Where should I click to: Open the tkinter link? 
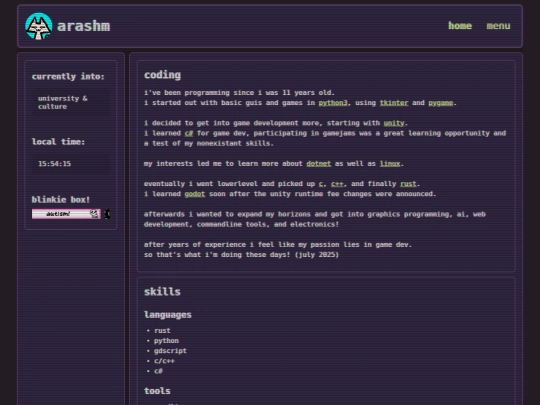click(x=394, y=103)
